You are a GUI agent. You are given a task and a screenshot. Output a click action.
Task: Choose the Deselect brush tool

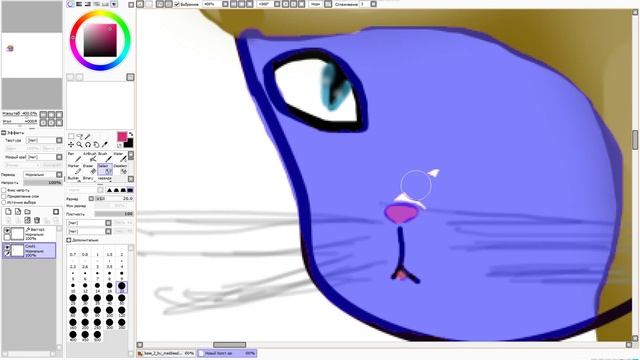[120, 169]
